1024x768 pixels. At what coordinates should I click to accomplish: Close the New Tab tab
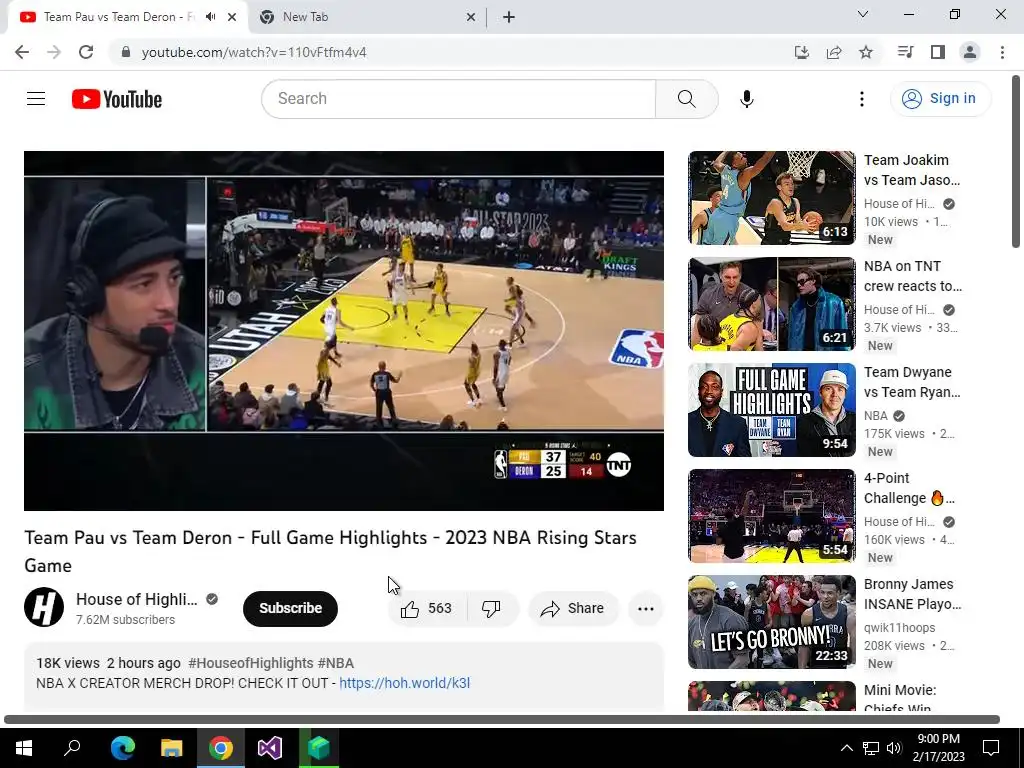pyautogui.click(x=471, y=17)
